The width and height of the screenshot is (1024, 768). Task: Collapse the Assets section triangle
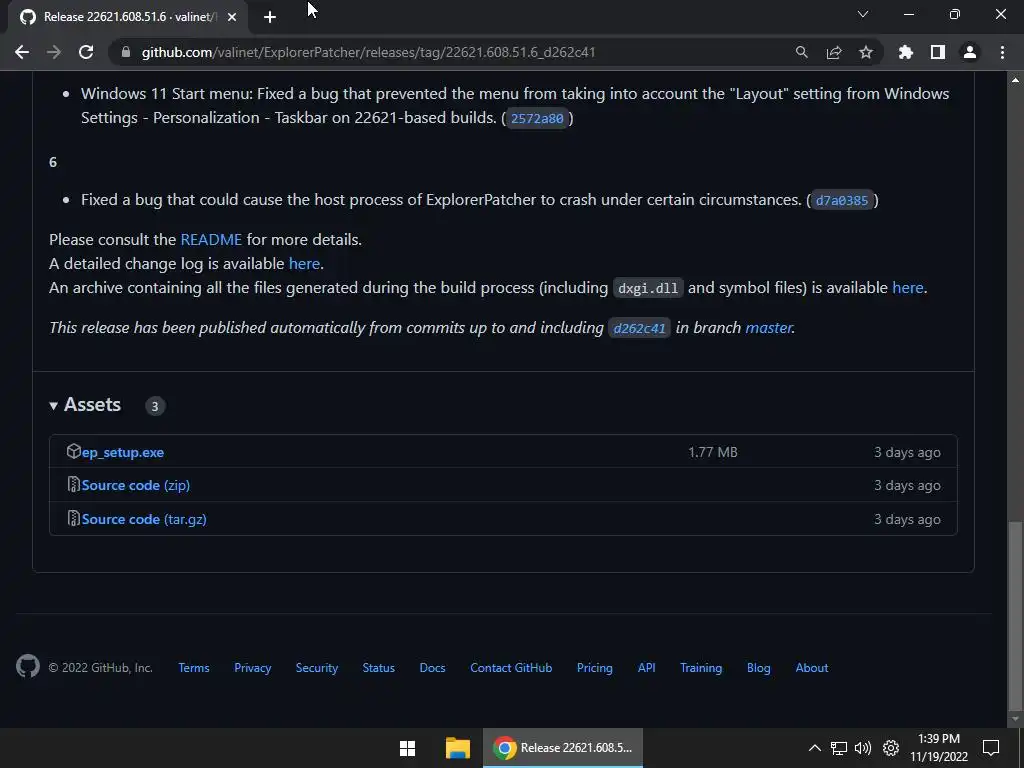coord(54,406)
